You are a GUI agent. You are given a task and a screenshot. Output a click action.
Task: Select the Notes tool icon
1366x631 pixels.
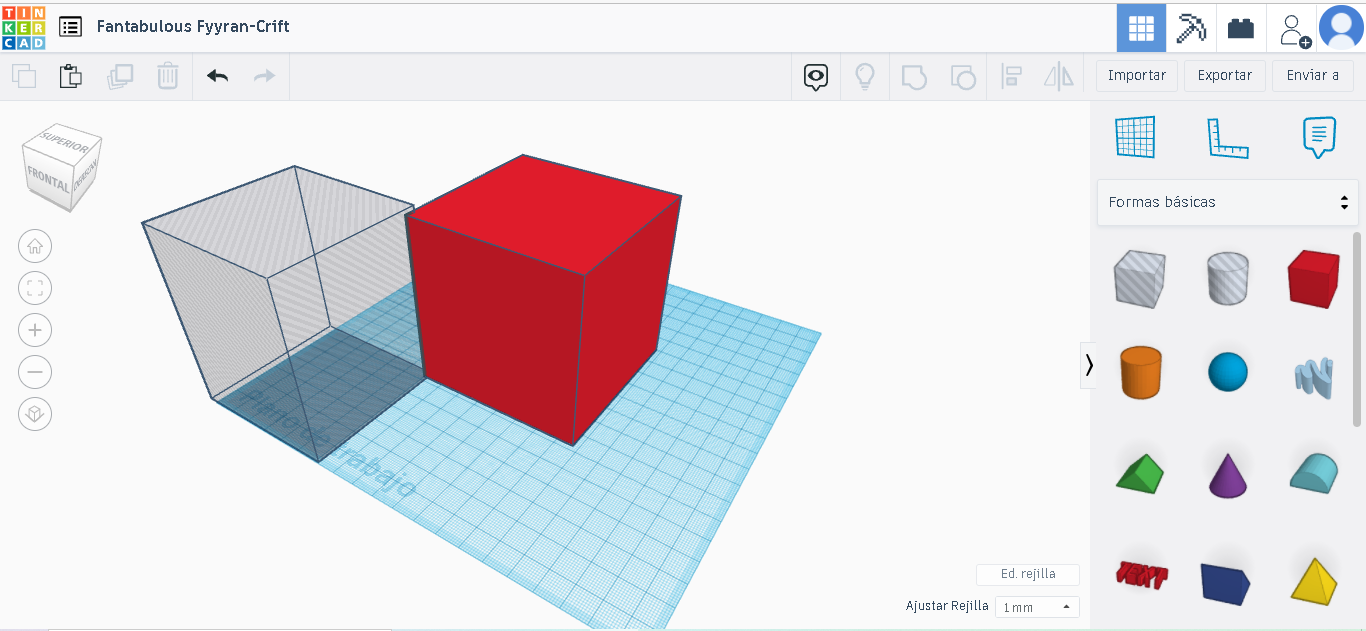[x=1319, y=137]
